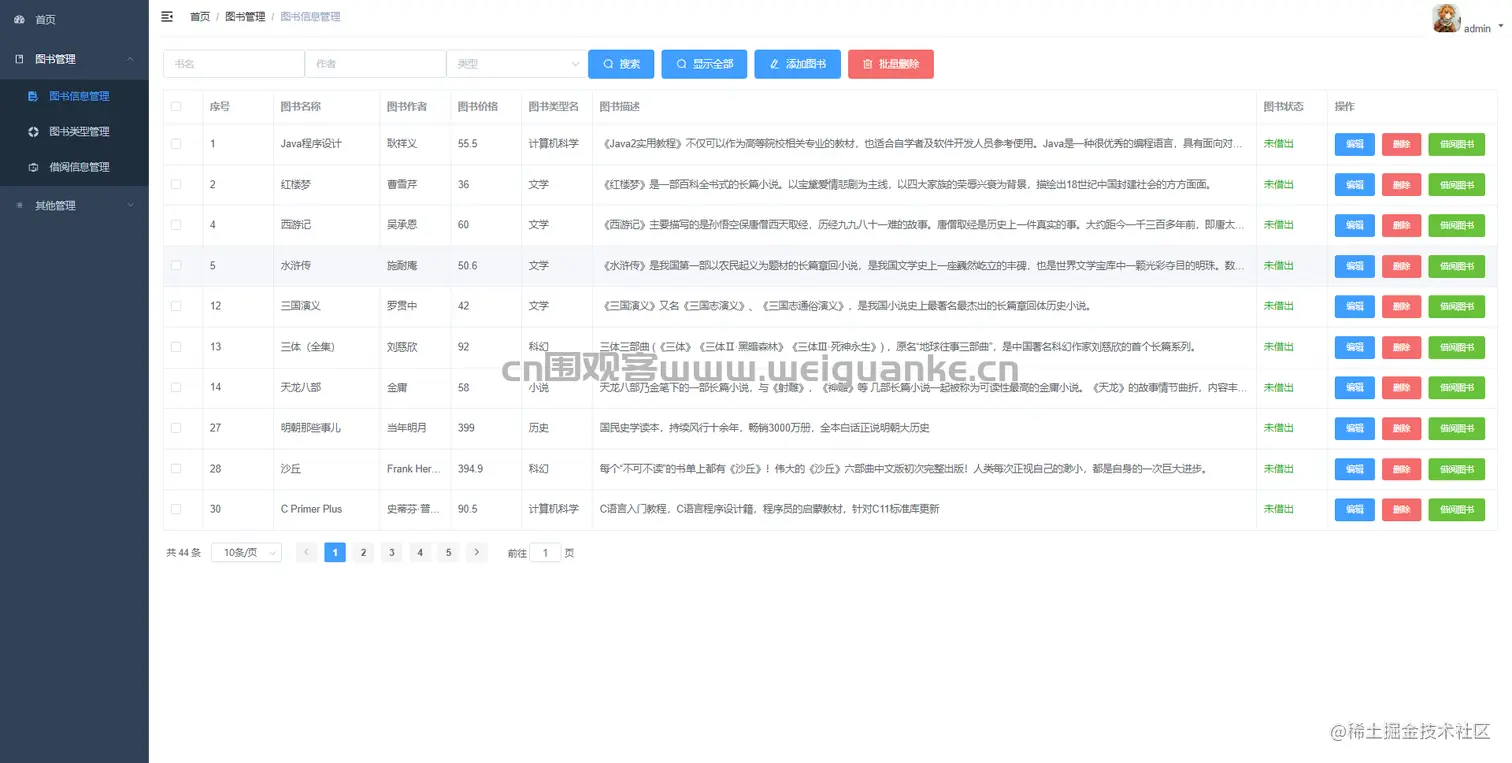This screenshot has width=1512, height=763.
Task: Click the 显示全部 button
Action: point(704,64)
